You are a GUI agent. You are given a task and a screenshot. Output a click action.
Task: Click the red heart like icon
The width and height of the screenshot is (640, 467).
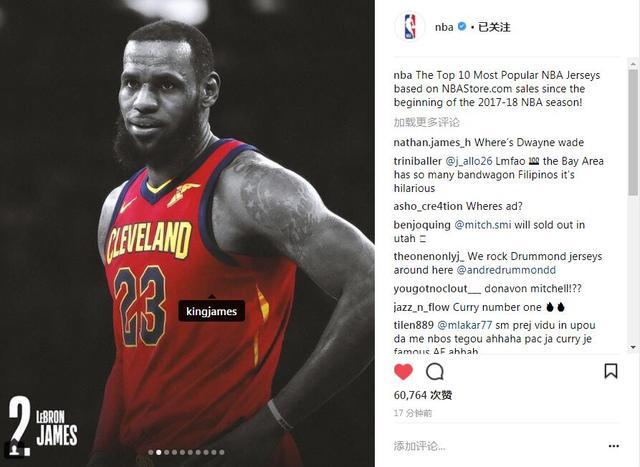tap(403, 371)
